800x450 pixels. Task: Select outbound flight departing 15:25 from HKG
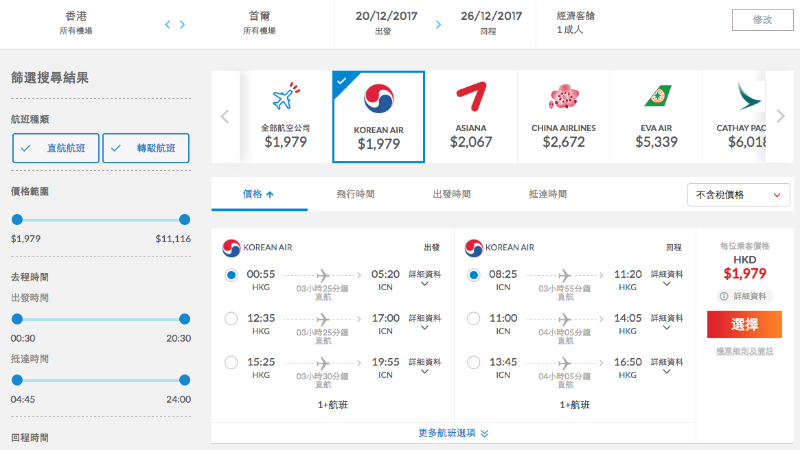click(x=231, y=363)
